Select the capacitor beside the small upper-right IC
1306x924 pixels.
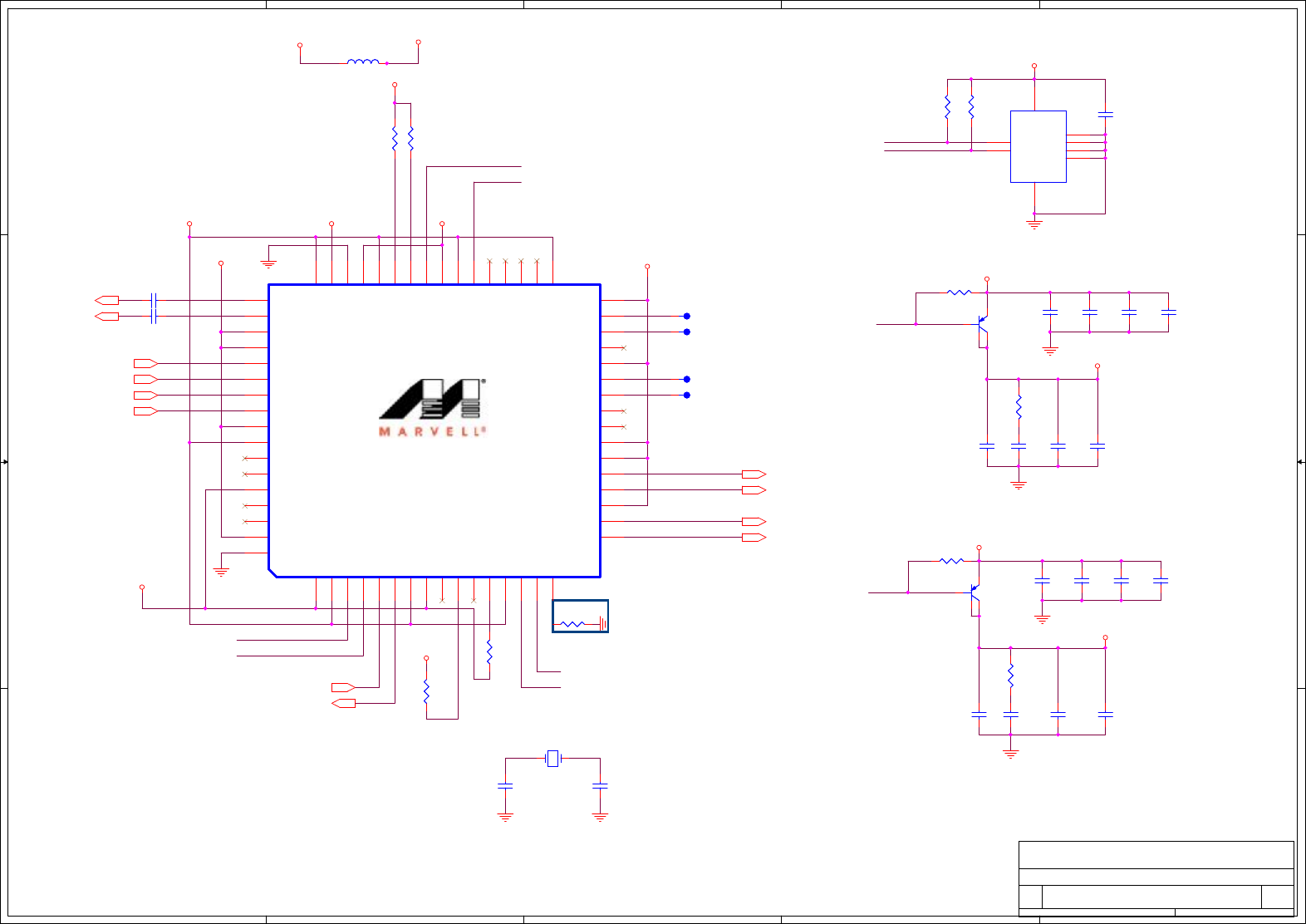coord(1105,114)
